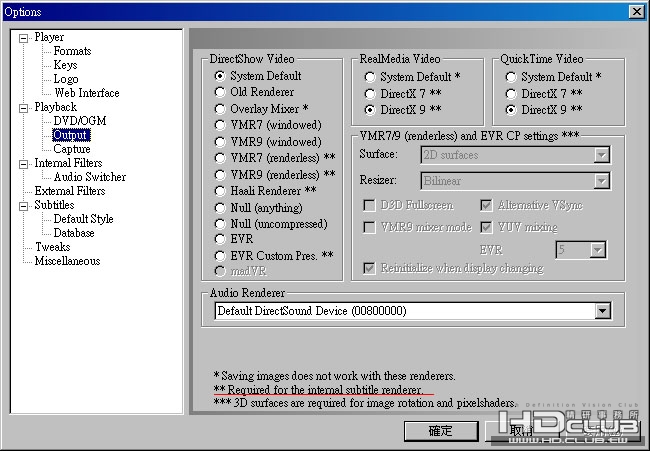
Task: Toggle the VMR9 mixer mode checkbox
Action: (369, 227)
